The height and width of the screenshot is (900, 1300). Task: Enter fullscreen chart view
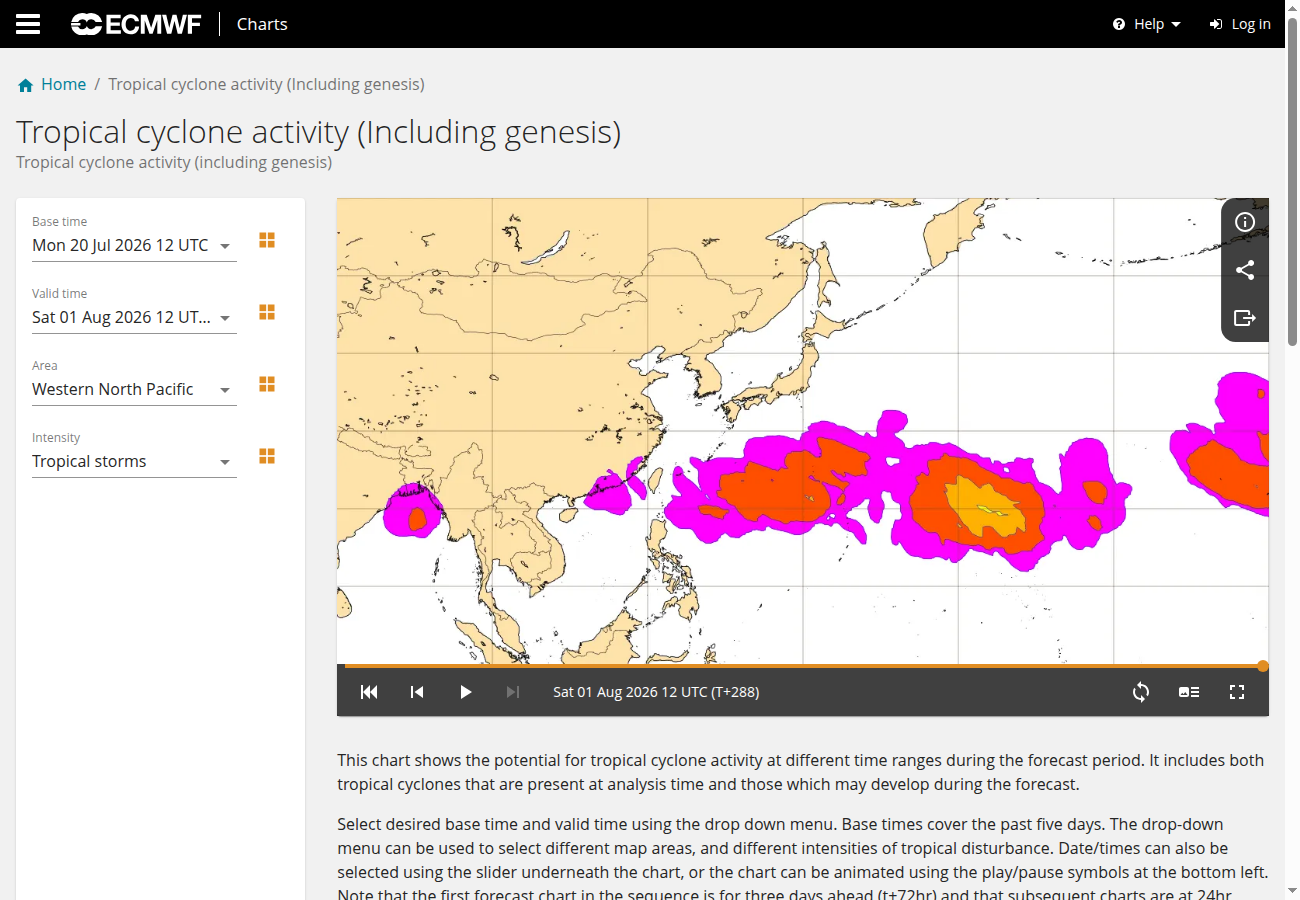pos(1237,692)
